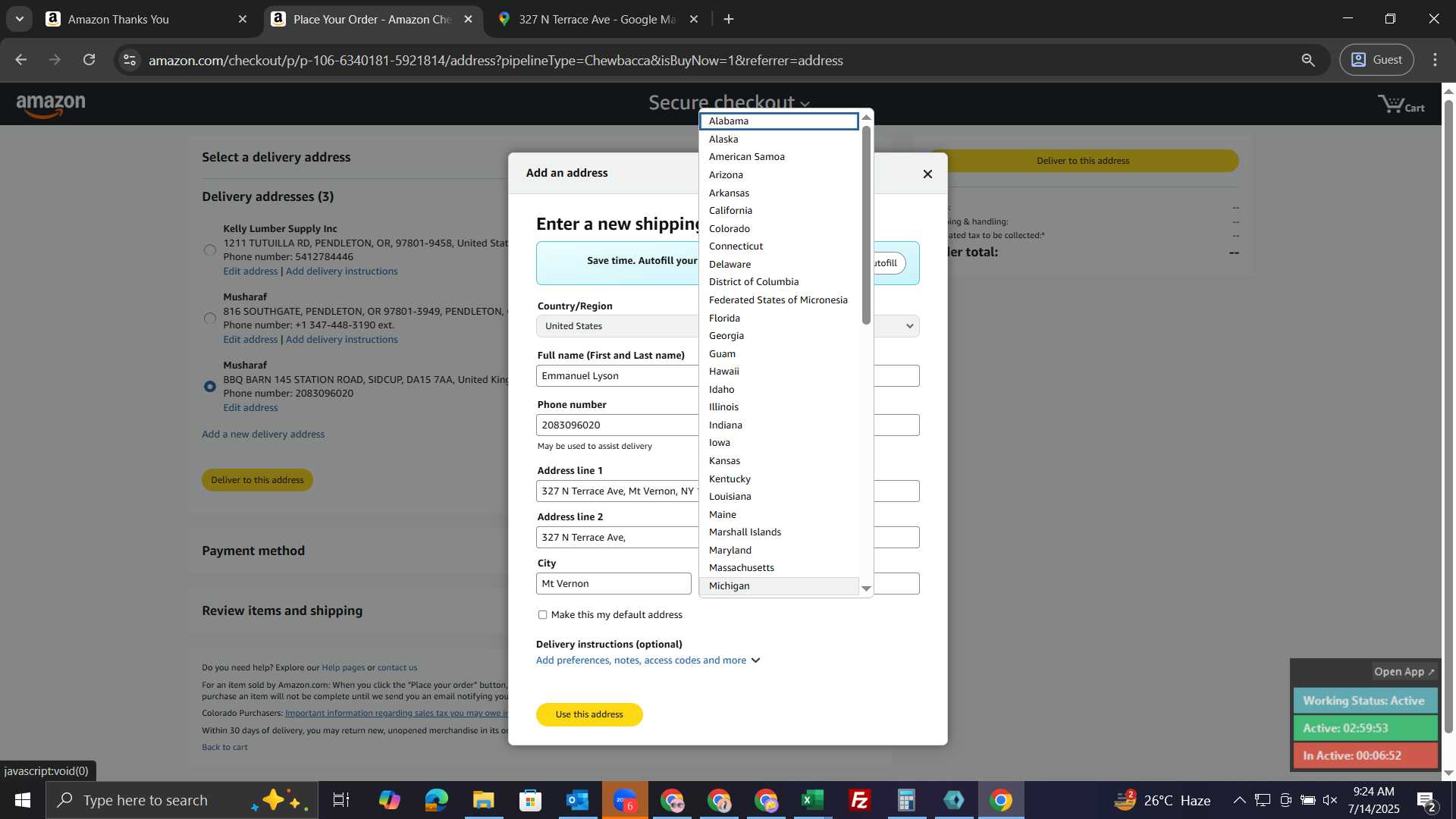This screenshot has height=819, width=1456.
Task: Open Excel from taskbar
Action: (812, 800)
